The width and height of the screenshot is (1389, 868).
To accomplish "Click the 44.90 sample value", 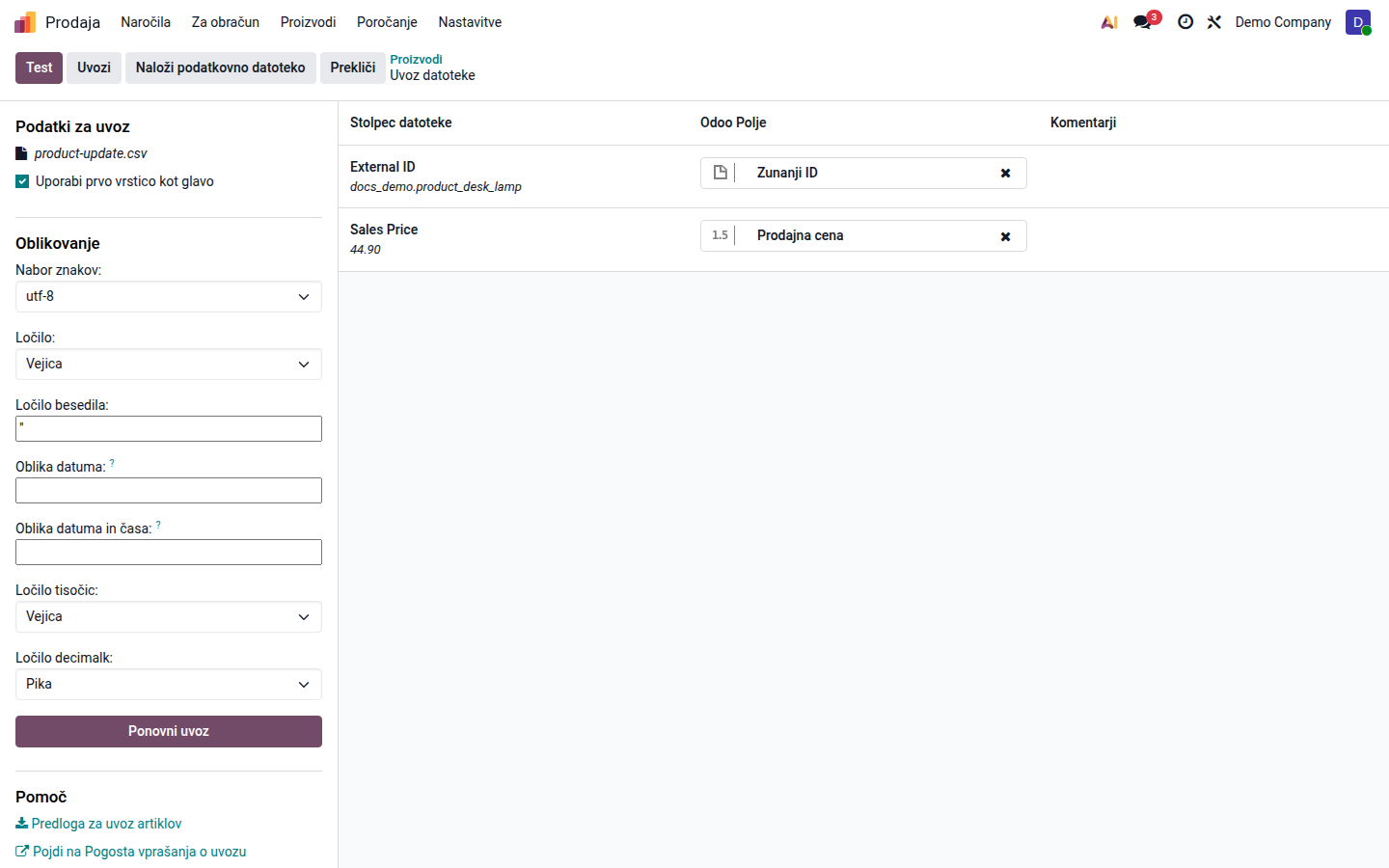I will coord(366,250).
